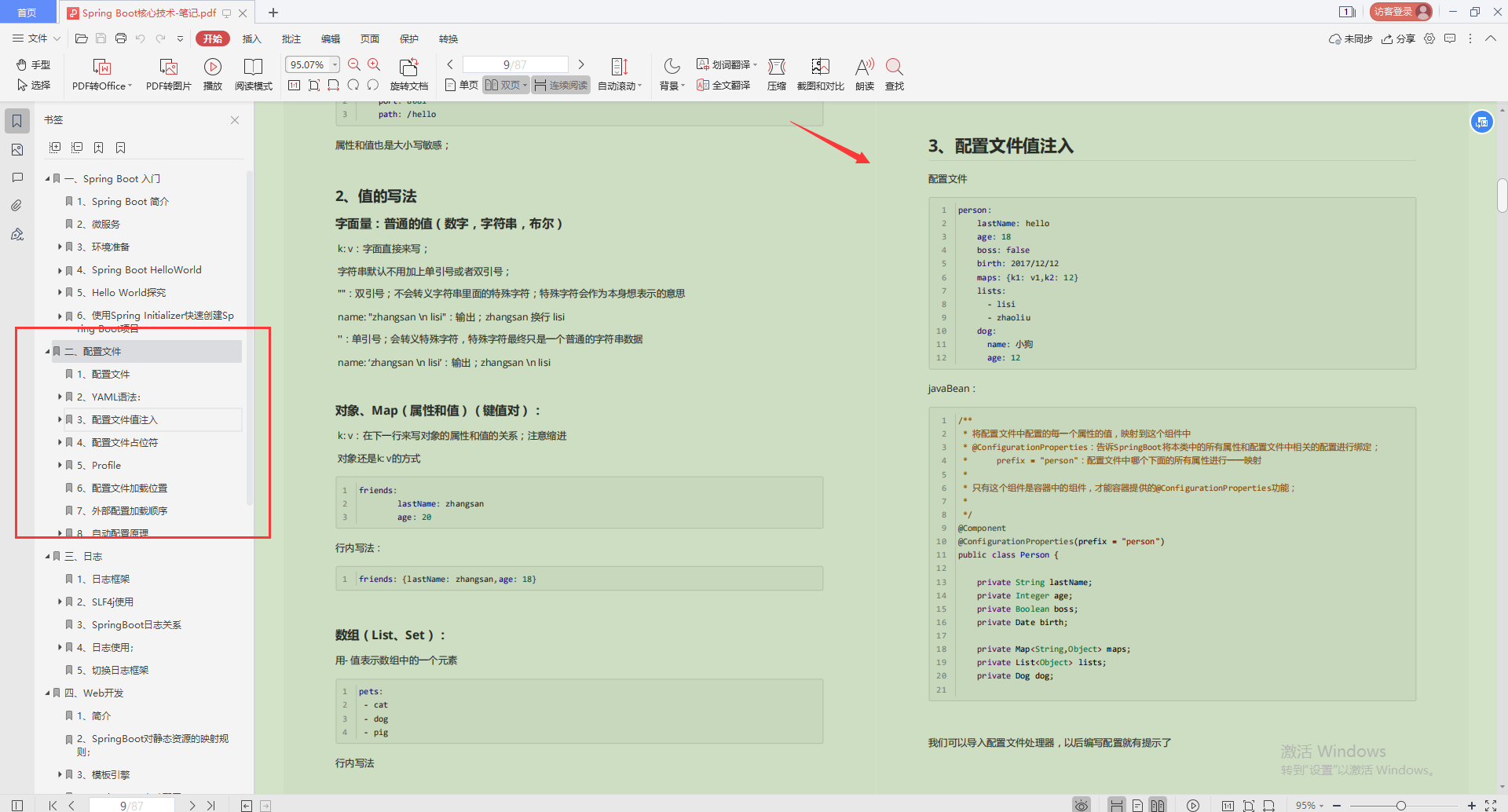Collapse the 日志 section
The image size is (1508, 812).
pyautogui.click(x=48, y=557)
